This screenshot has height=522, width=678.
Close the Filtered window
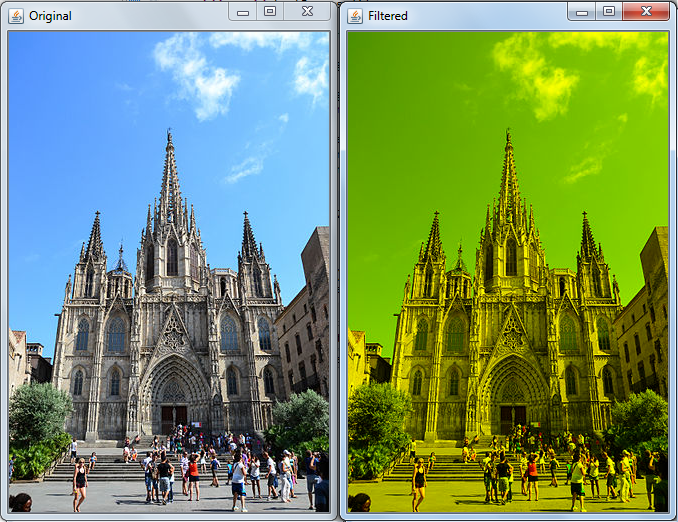646,12
